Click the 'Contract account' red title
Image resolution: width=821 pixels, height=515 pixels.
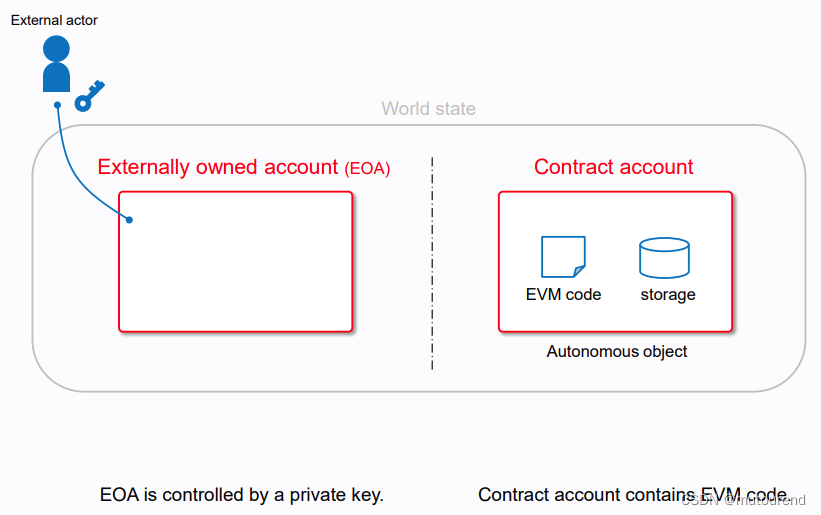[614, 167]
